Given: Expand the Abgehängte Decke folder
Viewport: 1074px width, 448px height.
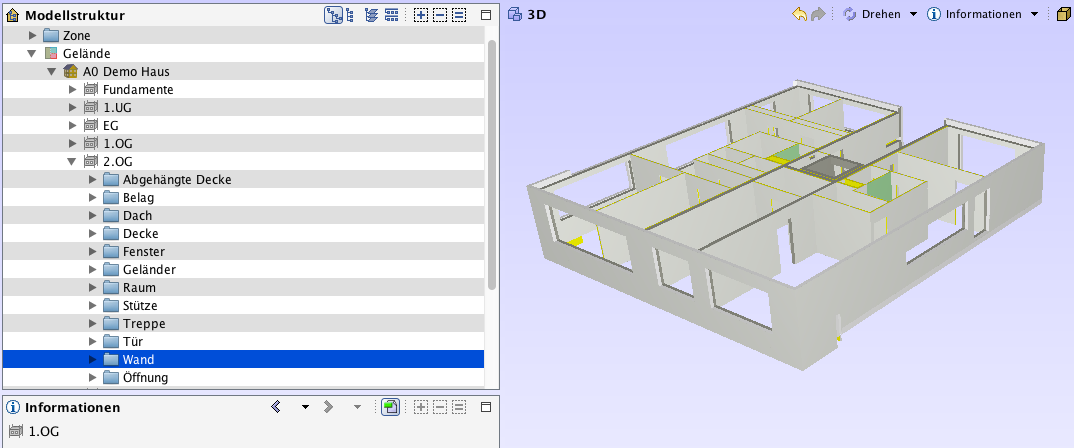Looking at the screenshot, I should tap(92, 179).
